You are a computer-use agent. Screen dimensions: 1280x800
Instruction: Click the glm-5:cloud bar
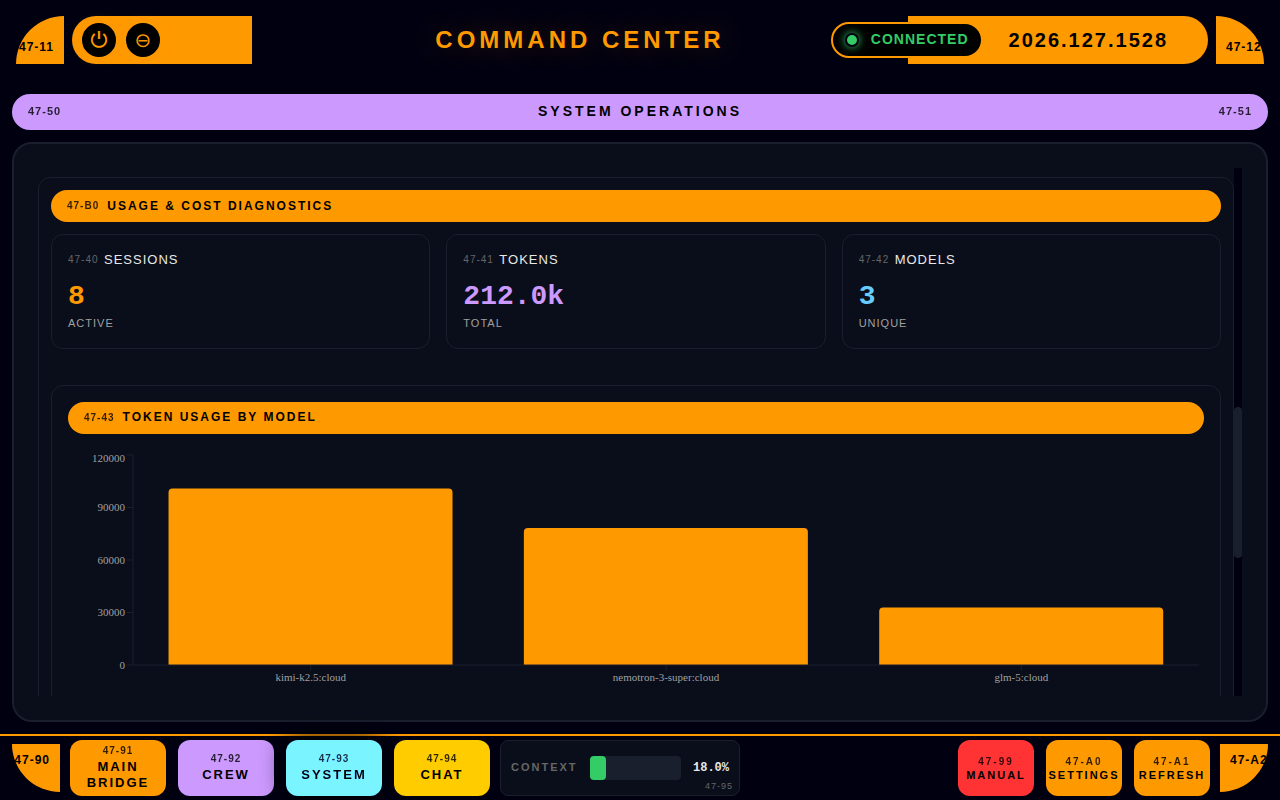(x=1021, y=636)
